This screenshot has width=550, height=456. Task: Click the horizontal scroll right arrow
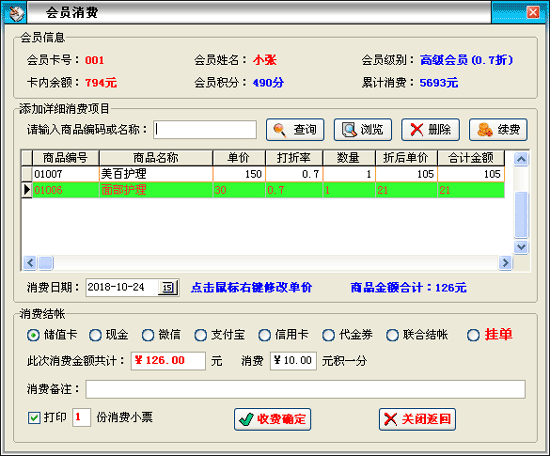click(x=505, y=262)
